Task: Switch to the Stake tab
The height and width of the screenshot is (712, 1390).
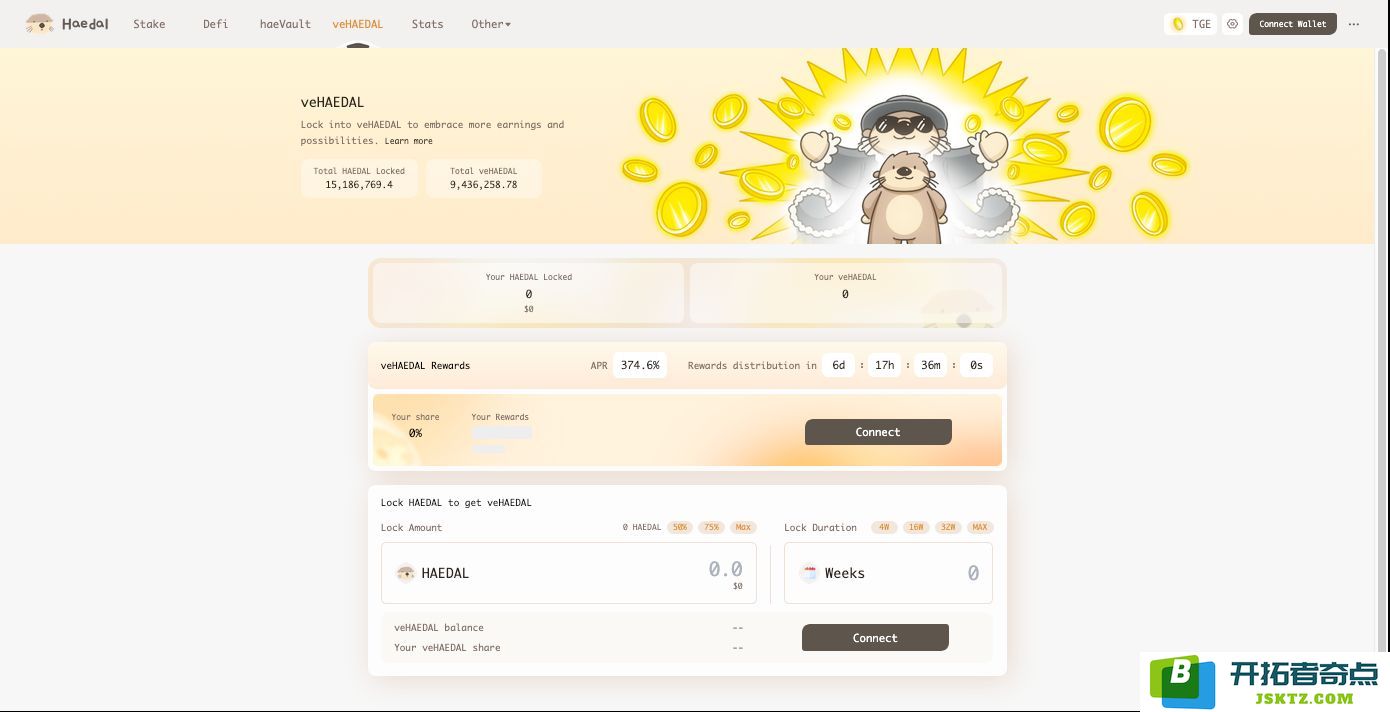Action: [149, 24]
